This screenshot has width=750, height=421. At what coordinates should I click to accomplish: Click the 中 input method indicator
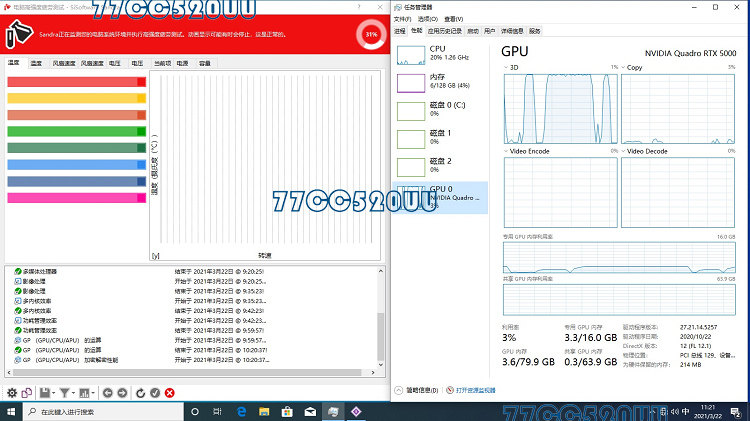click(x=685, y=411)
